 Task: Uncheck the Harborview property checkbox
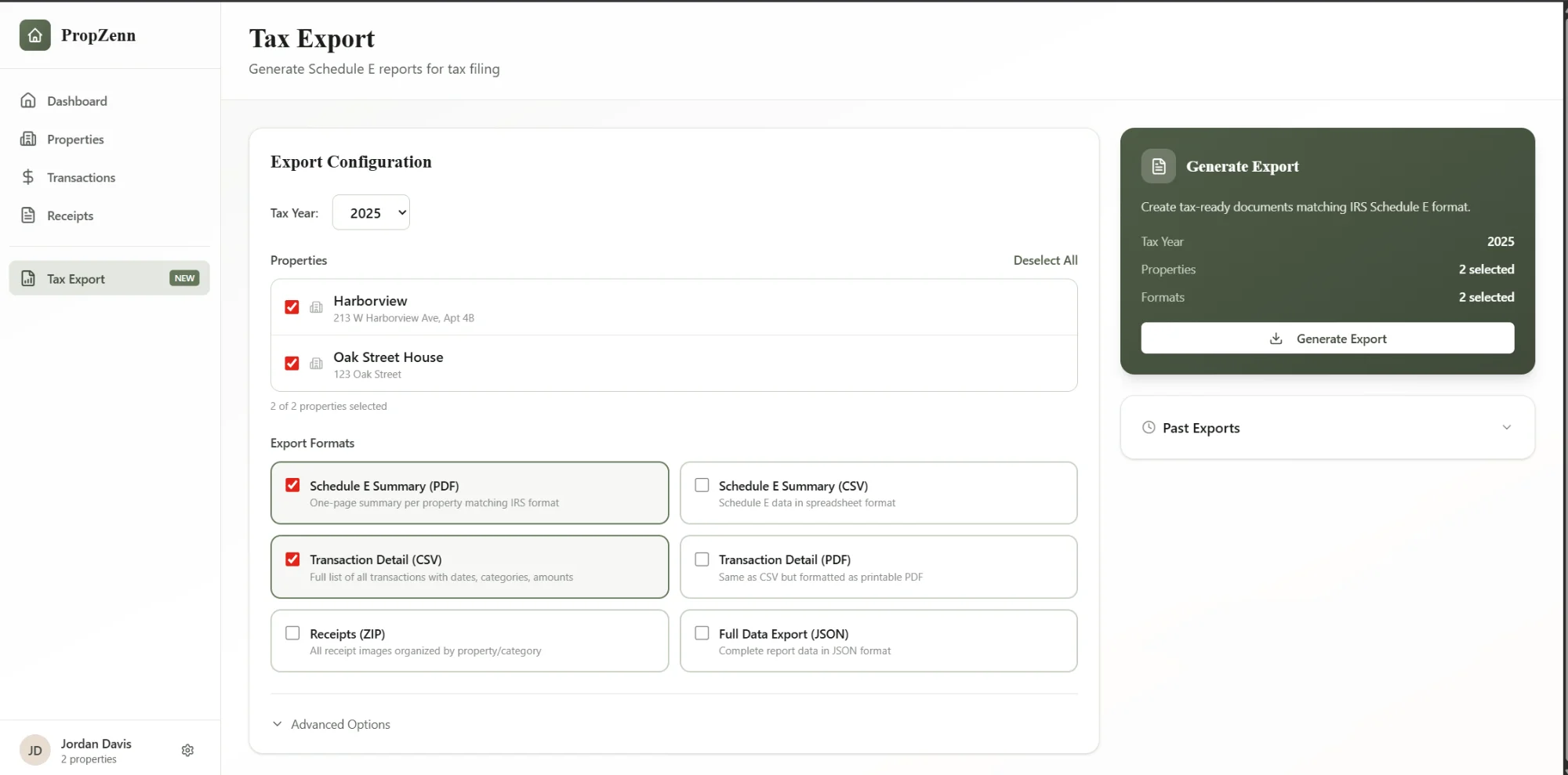point(292,306)
